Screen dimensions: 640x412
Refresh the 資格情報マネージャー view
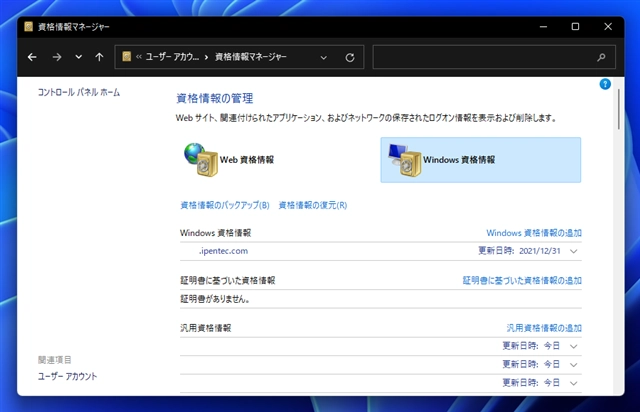(x=350, y=58)
